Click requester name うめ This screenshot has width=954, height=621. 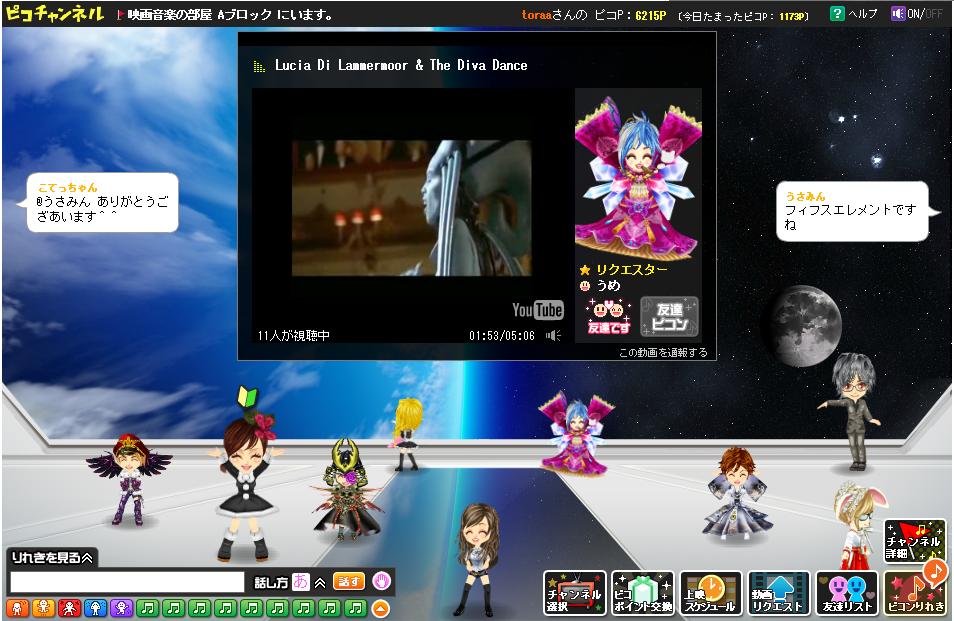point(607,285)
